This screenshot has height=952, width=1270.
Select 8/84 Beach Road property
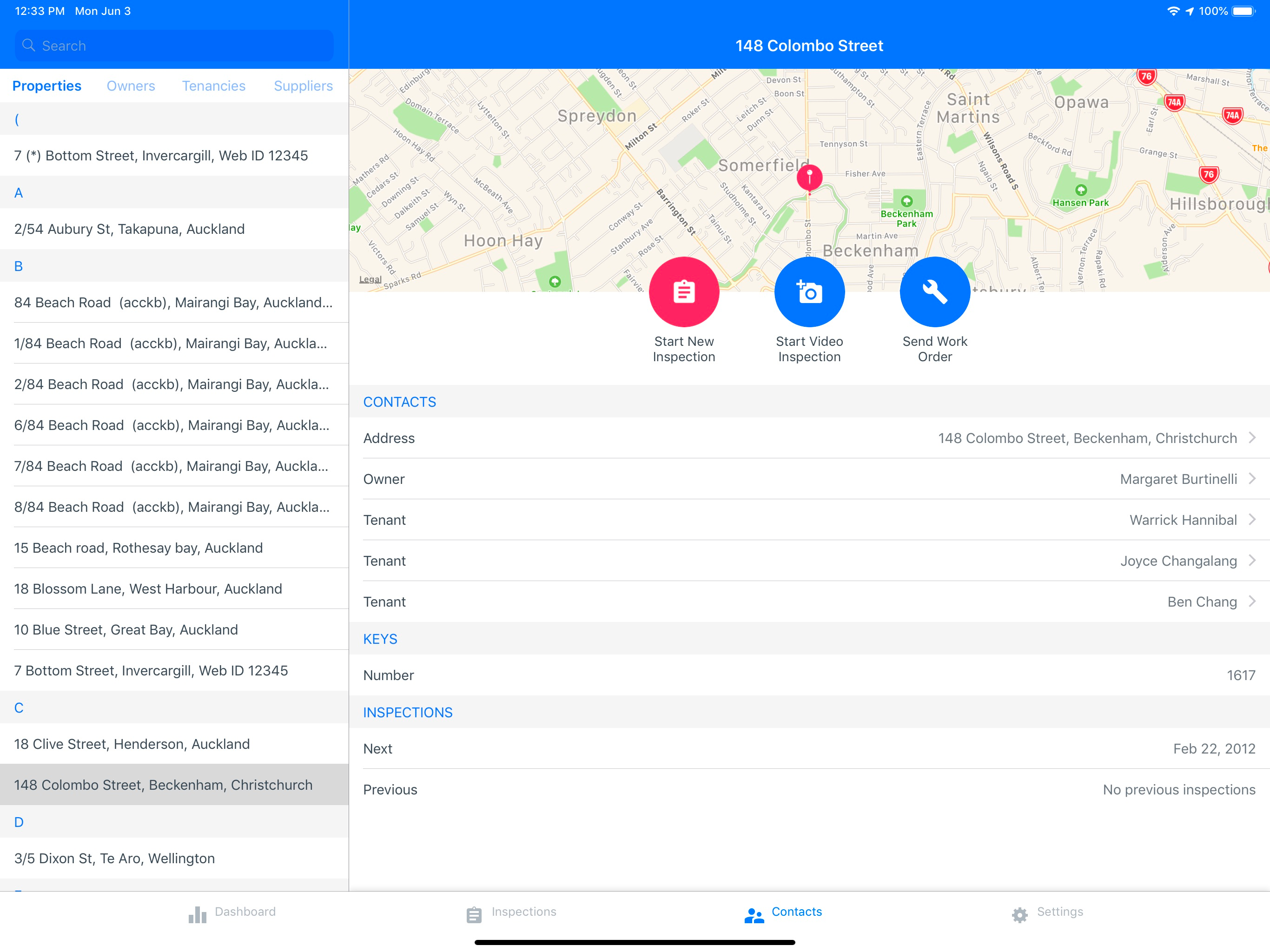(174, 506)
